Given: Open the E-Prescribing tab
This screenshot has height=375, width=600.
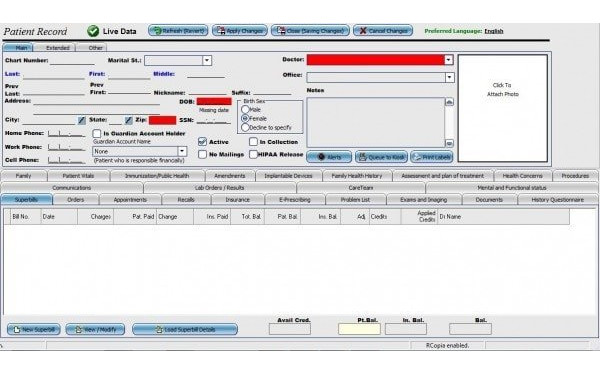Looking at the screenshot, I should [x=295, y=200].
